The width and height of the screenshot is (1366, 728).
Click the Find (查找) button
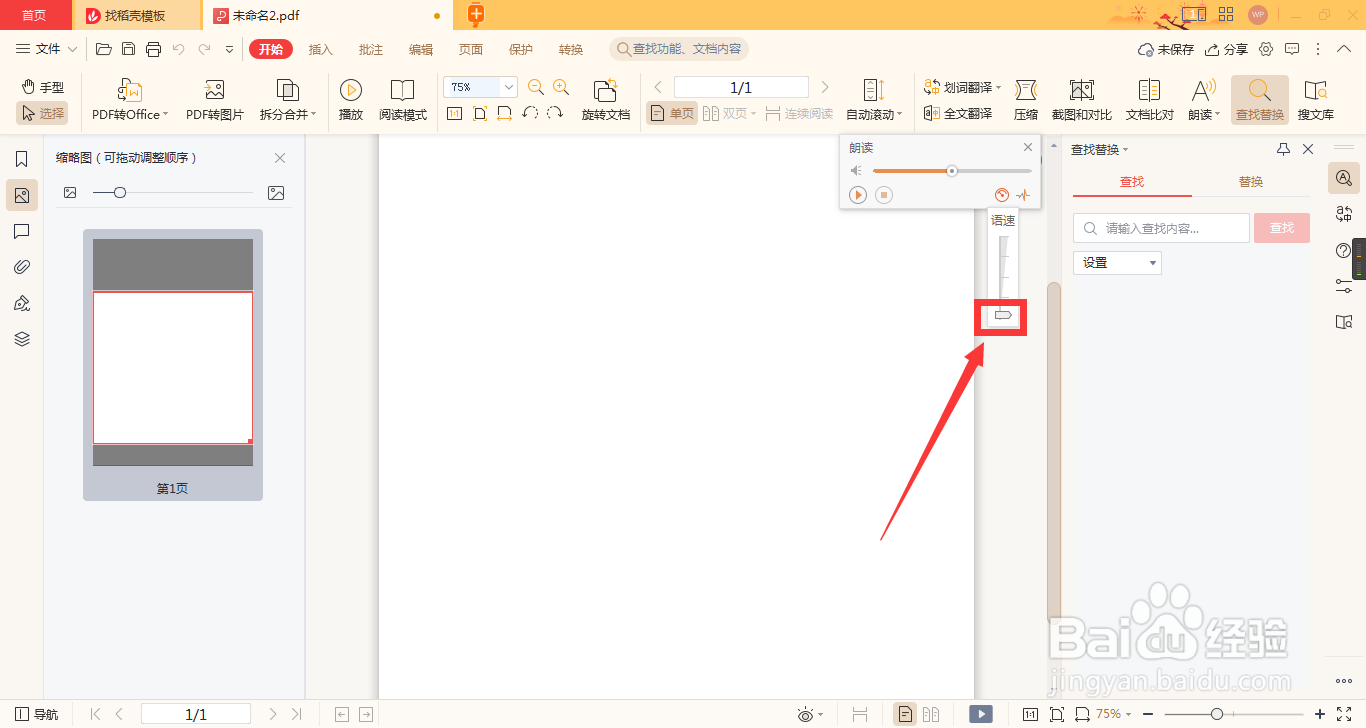[1282, 228]
